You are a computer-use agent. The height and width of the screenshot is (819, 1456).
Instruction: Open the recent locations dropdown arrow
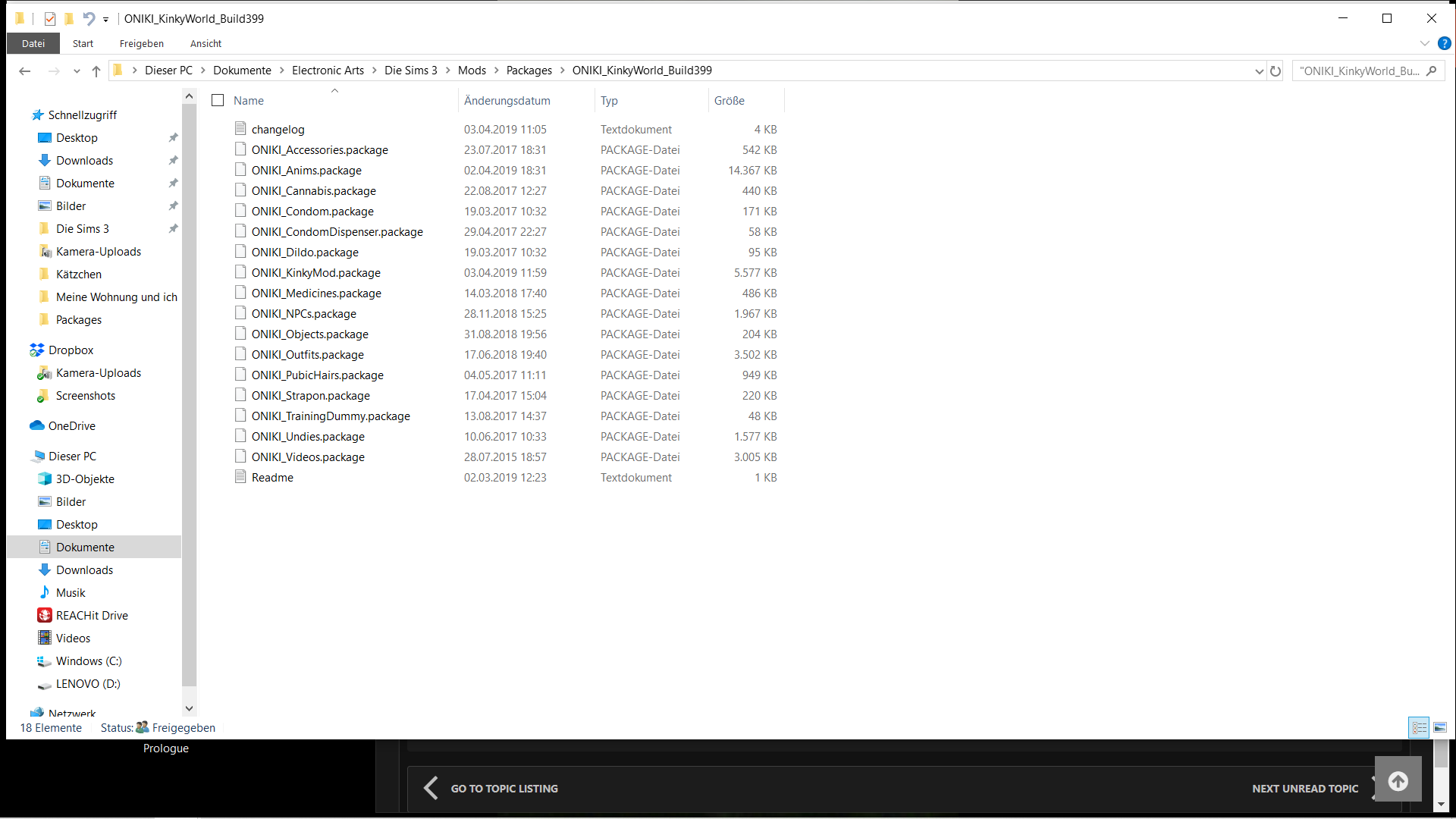coord(77,71)
